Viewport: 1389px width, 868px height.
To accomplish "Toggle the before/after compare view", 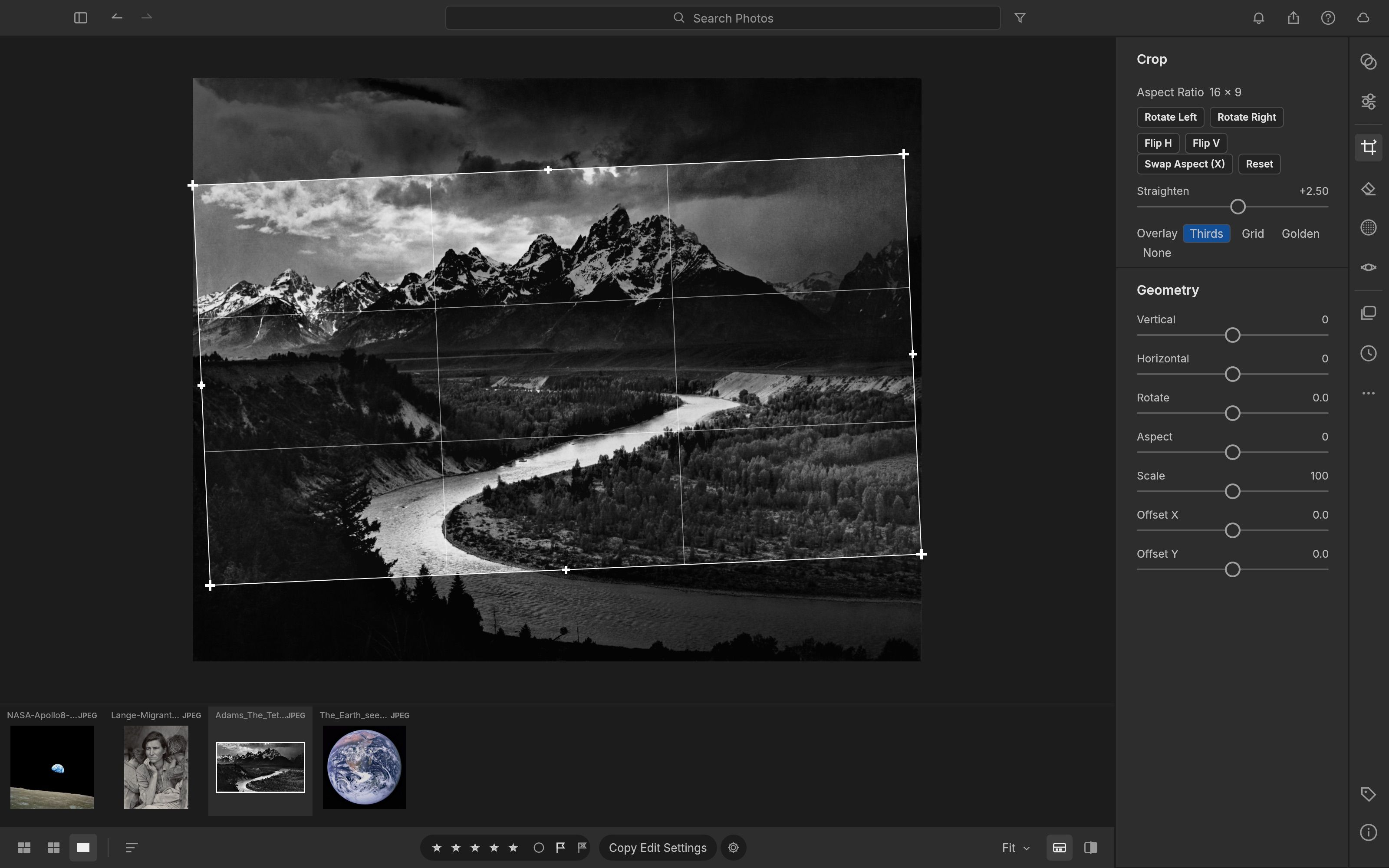I will pyautogui.click(x=1090, y=848).
